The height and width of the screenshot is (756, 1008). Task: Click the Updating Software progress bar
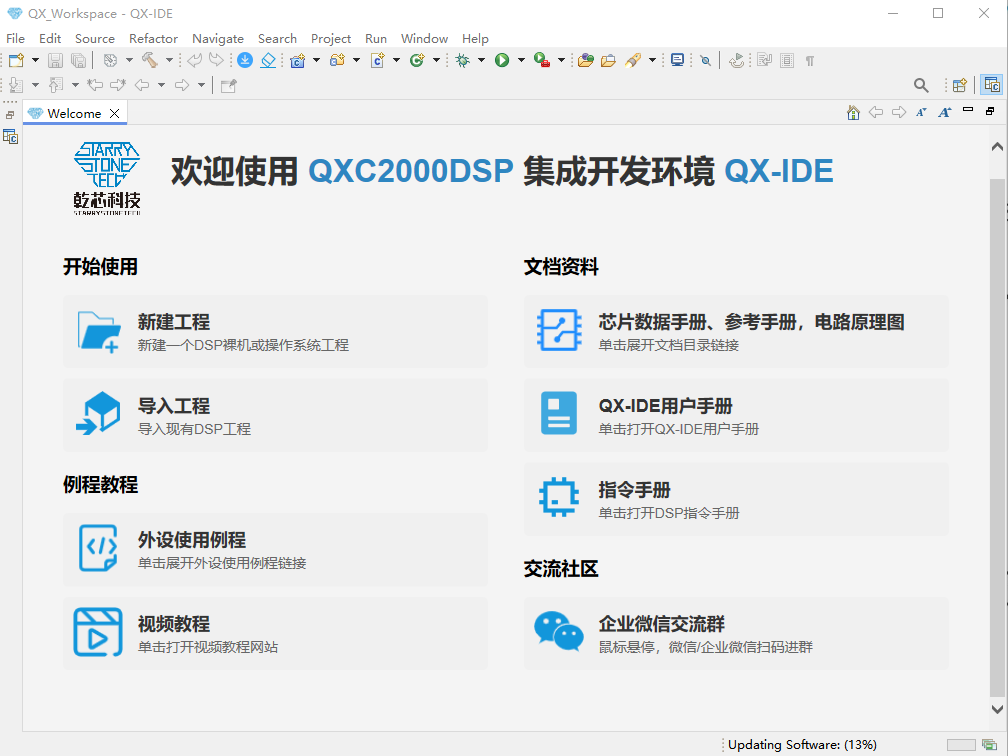click(961, 744)
